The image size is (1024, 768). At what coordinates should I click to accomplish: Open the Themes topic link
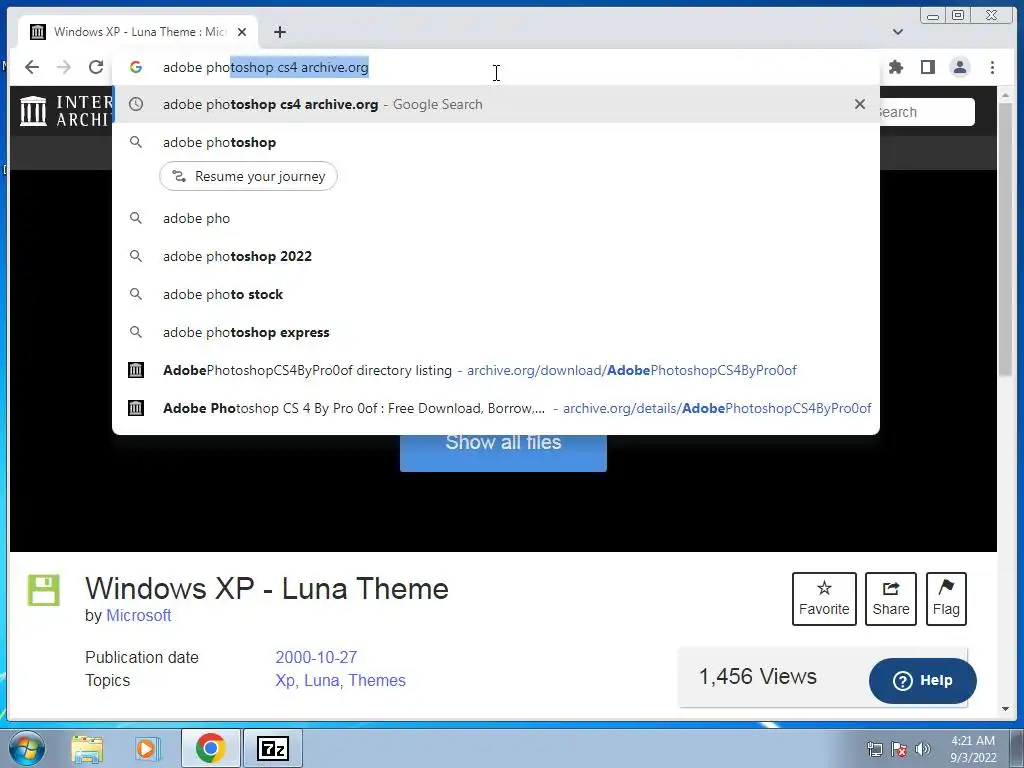click(377, 680)
